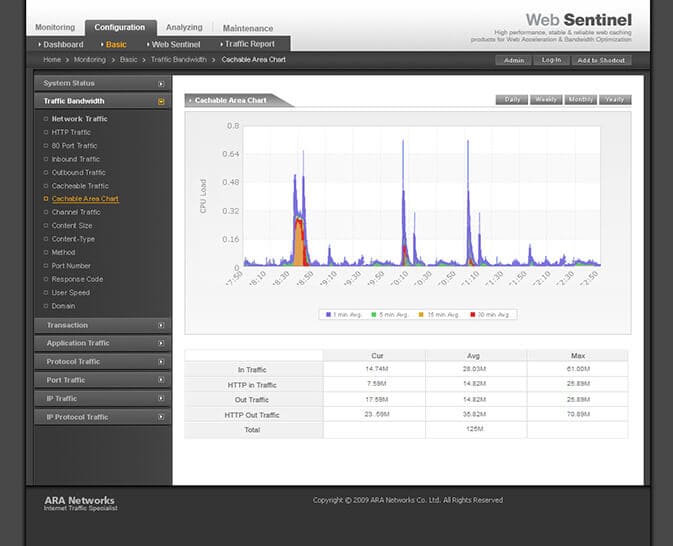Expand the Port Traffic section arrow
The image size is (673, 546).
pyautogui.click(x=161, y=380)
